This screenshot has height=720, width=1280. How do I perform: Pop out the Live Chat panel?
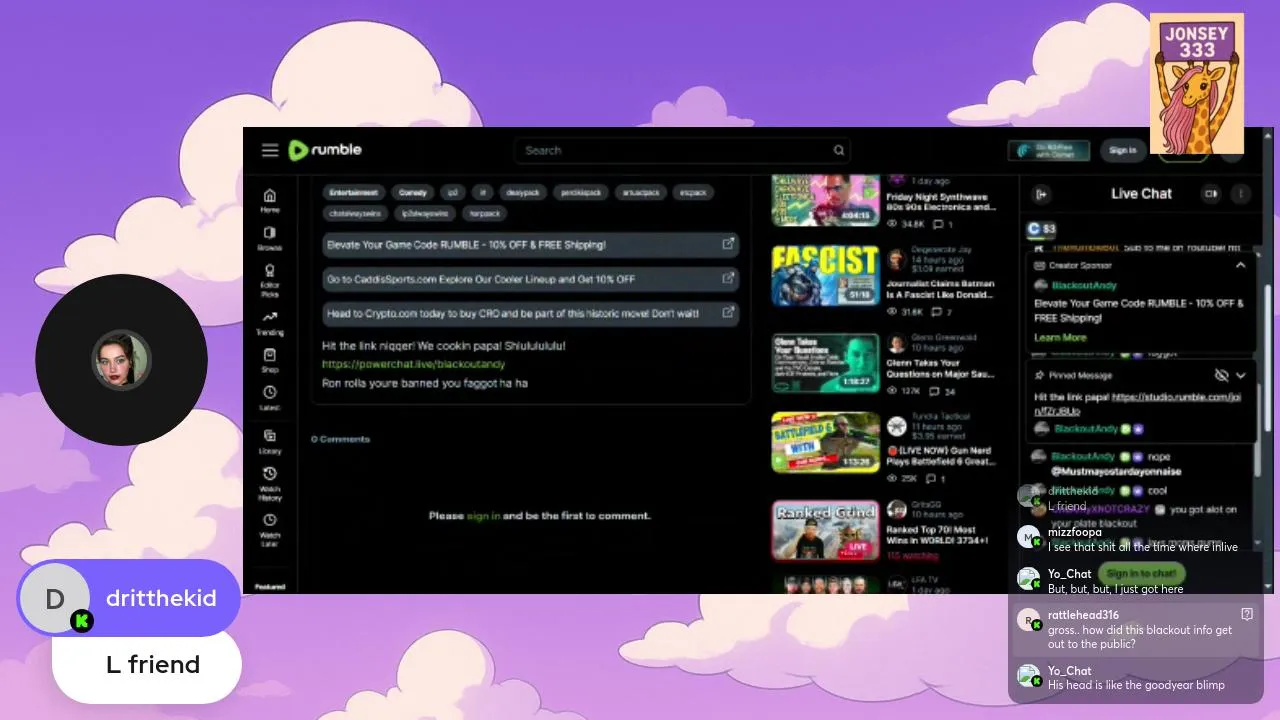click(1041, 194)
